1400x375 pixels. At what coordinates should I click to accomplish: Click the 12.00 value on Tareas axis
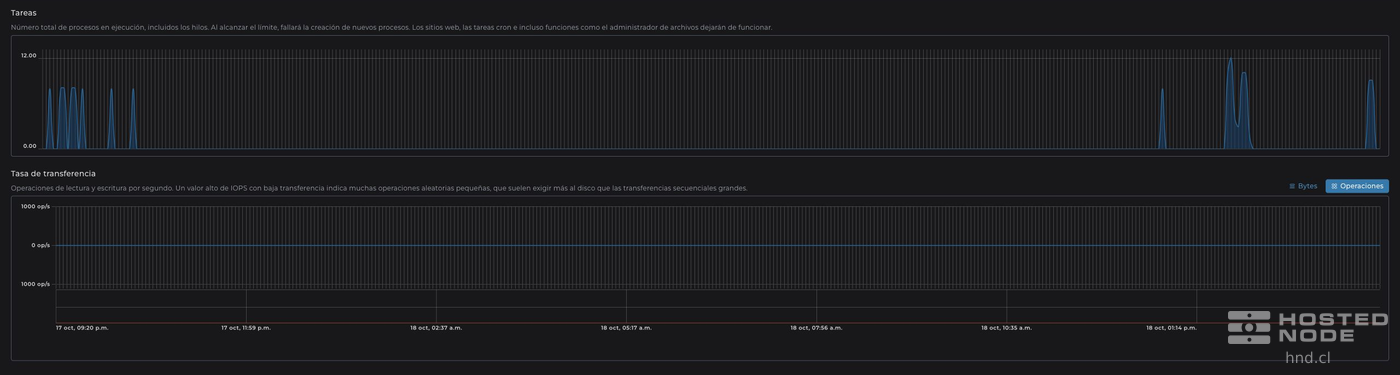pyautogui.click(x=29, y=56)
